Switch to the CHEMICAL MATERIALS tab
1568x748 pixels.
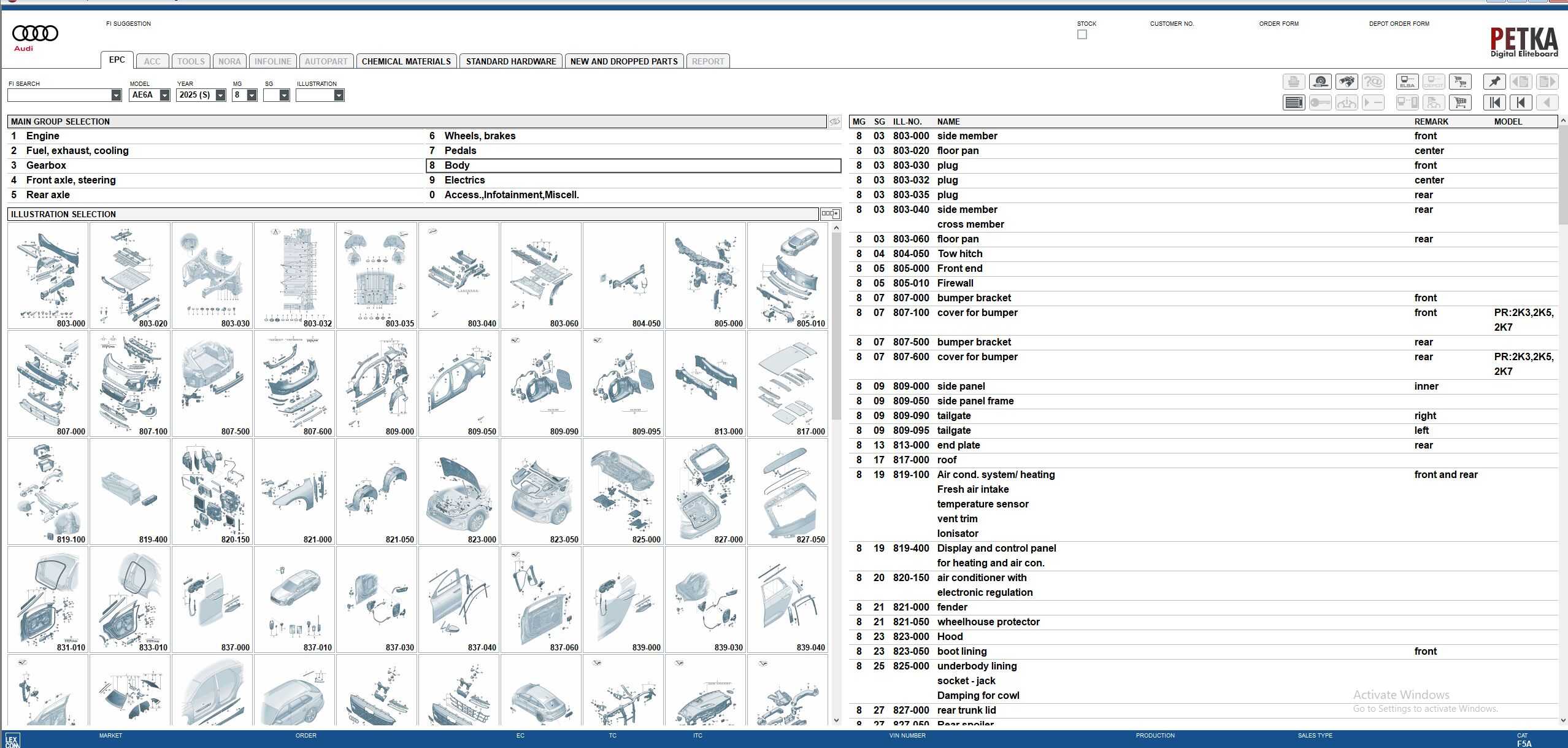406,61
